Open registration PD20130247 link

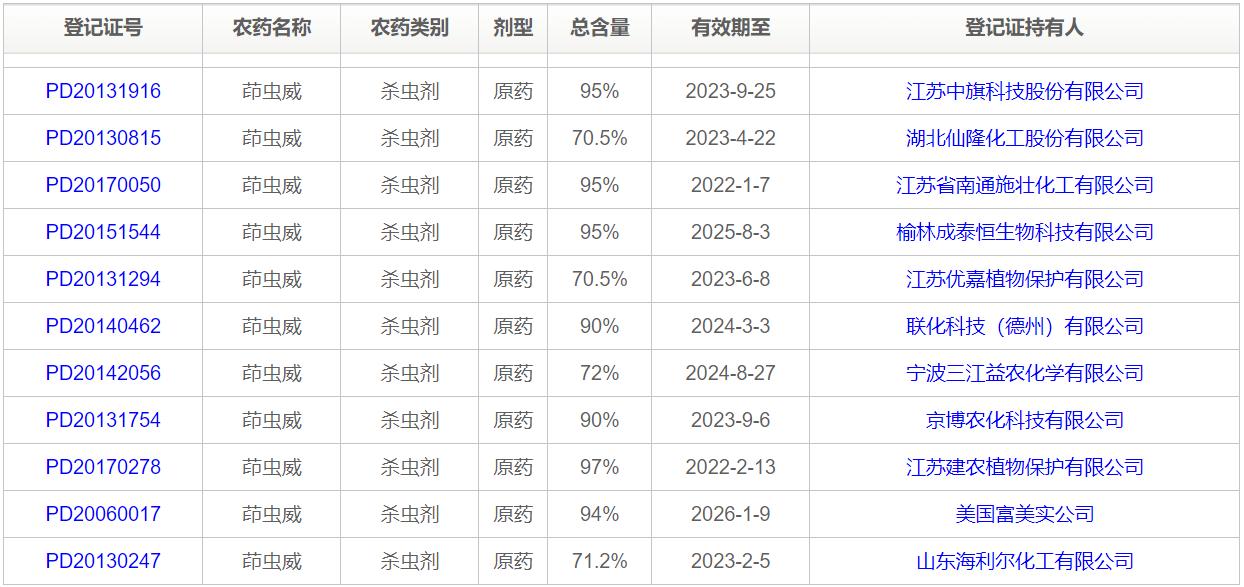(x=103, y=561)
